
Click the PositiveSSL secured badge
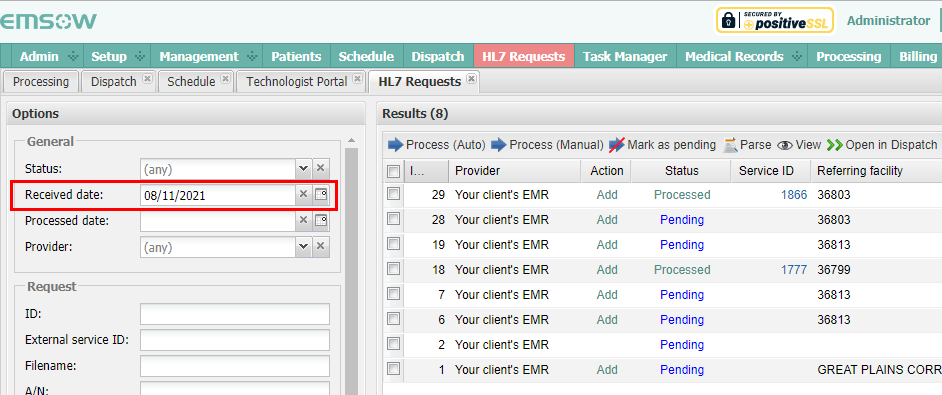pyautogui.click(x=774, y=20)
